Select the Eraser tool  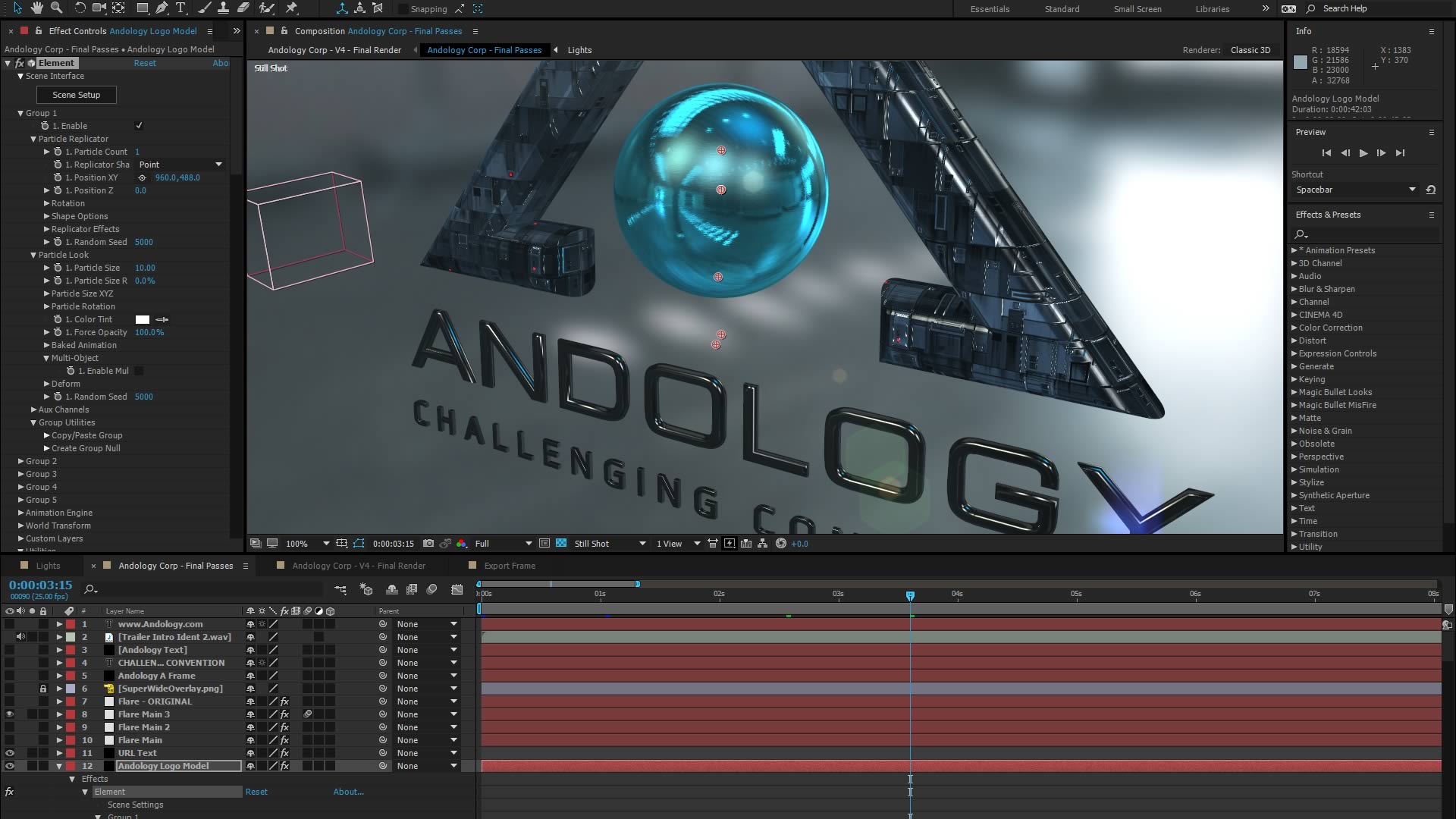pyautogui.click(x=243, y=8)
